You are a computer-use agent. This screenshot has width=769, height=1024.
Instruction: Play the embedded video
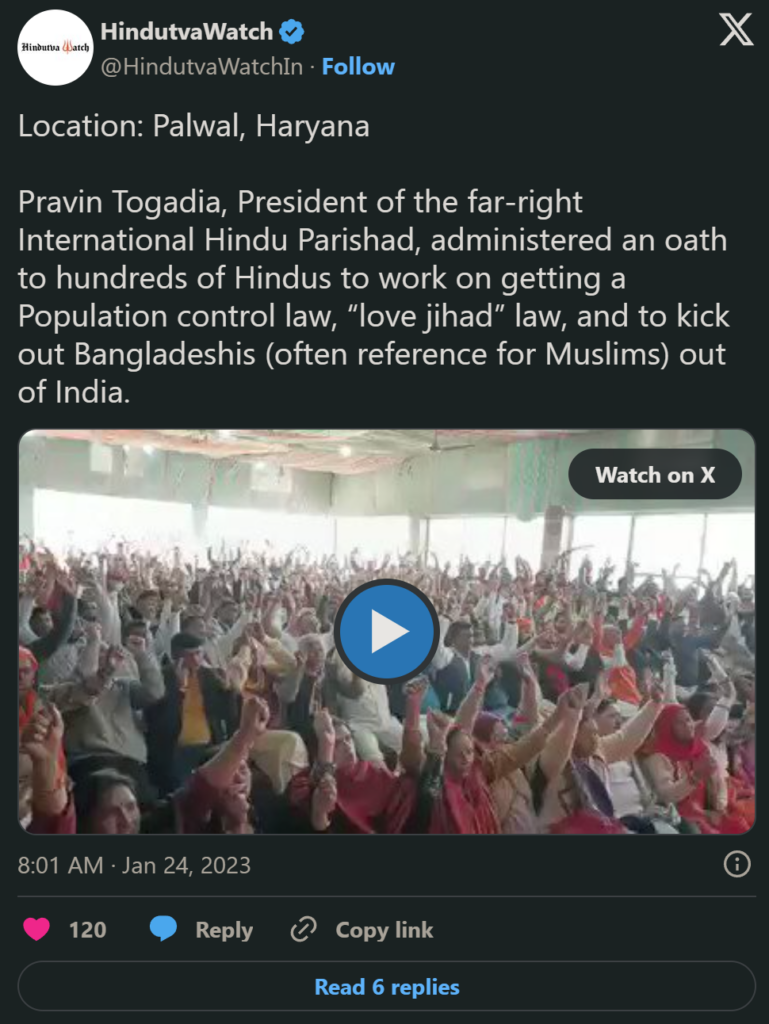[x=386, y=631]
